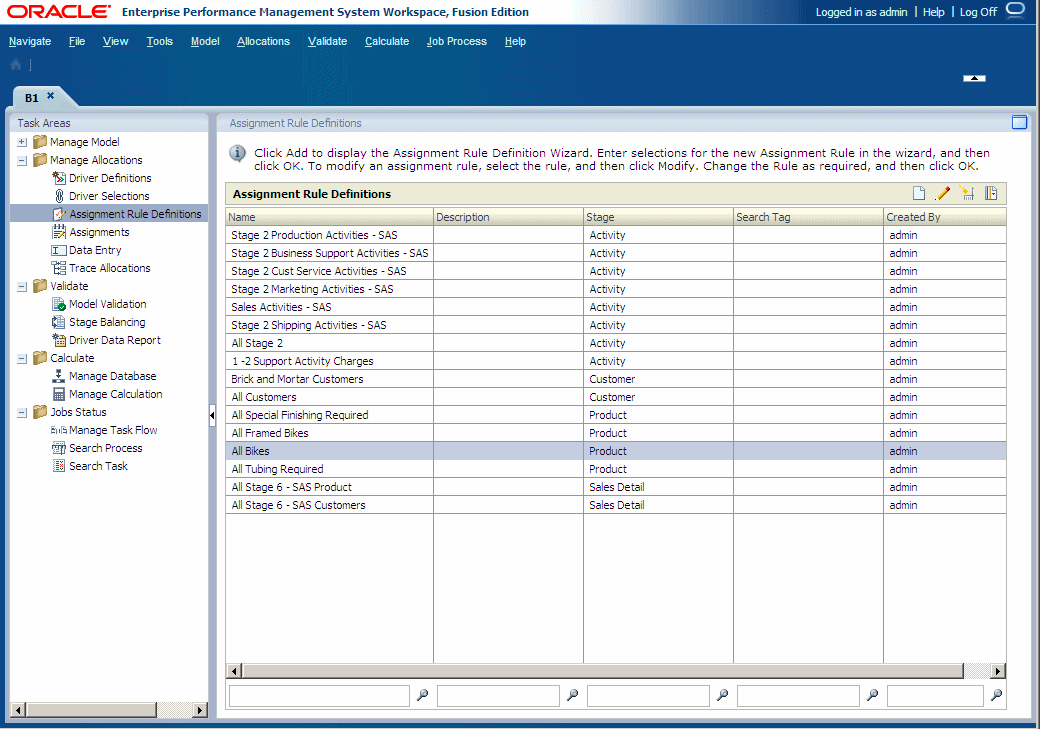This screenshot has width=1040, height=729.
Task: Click the Modify pencil icon
Action: tap(942, 193)
